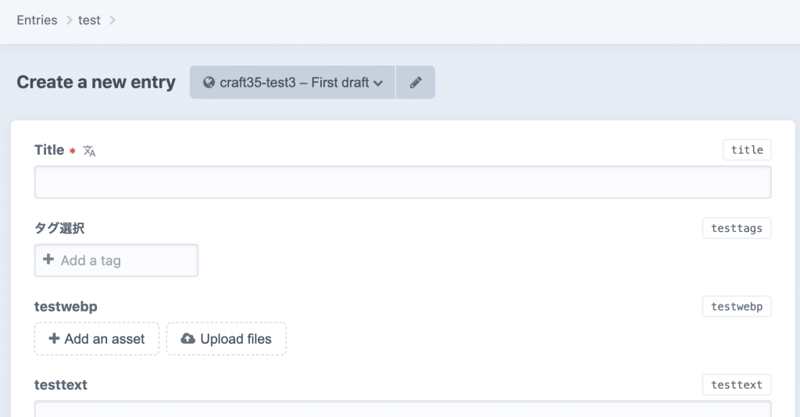This screenshot has width=800, height=417.
Task: Click the plus icon on Add an asset
Action: point(53,339)
